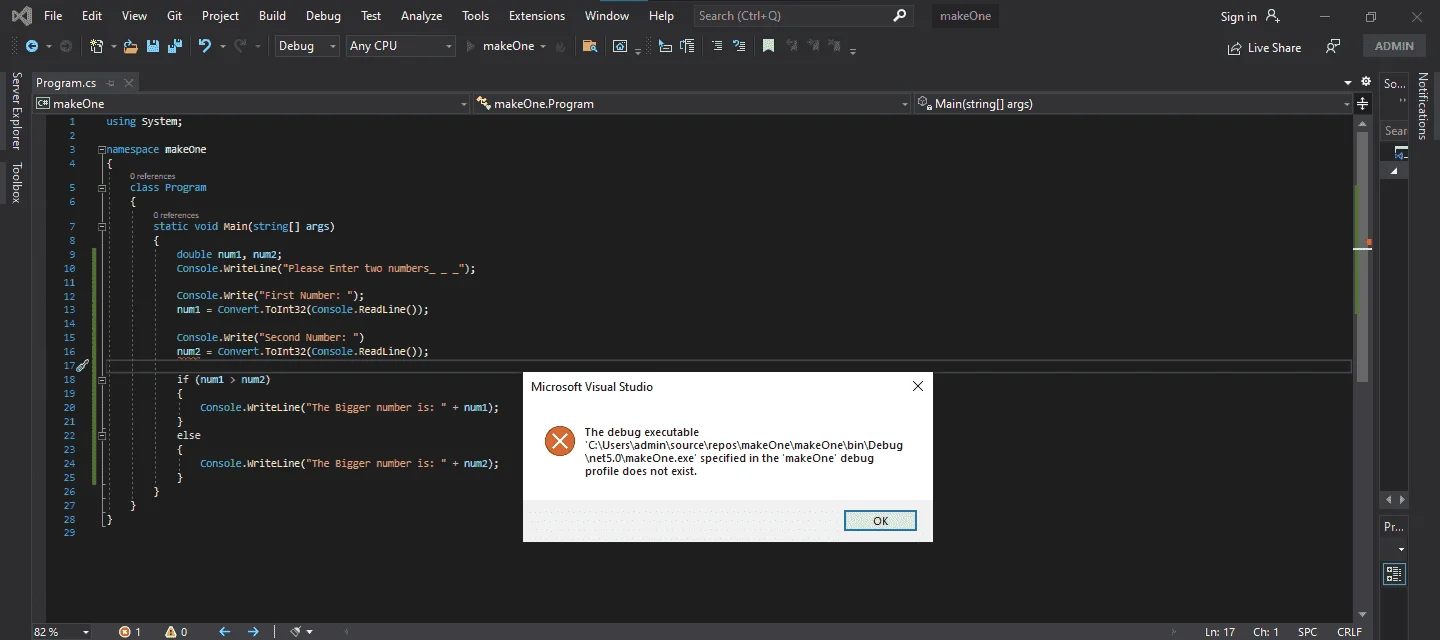Close the Program.cs tab
Viewport: 1440px width, 640px height.
point(130,83)
